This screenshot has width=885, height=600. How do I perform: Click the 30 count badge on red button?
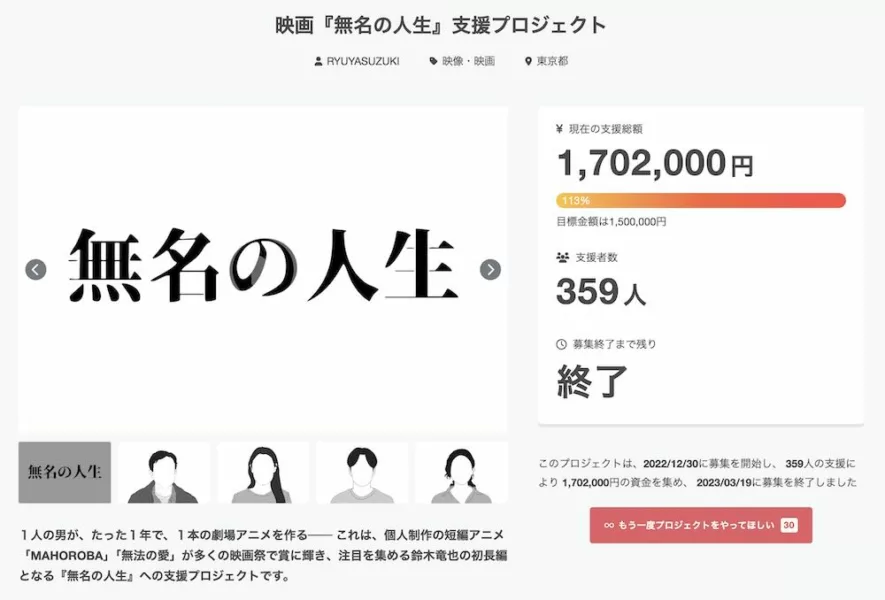point(788,525)
